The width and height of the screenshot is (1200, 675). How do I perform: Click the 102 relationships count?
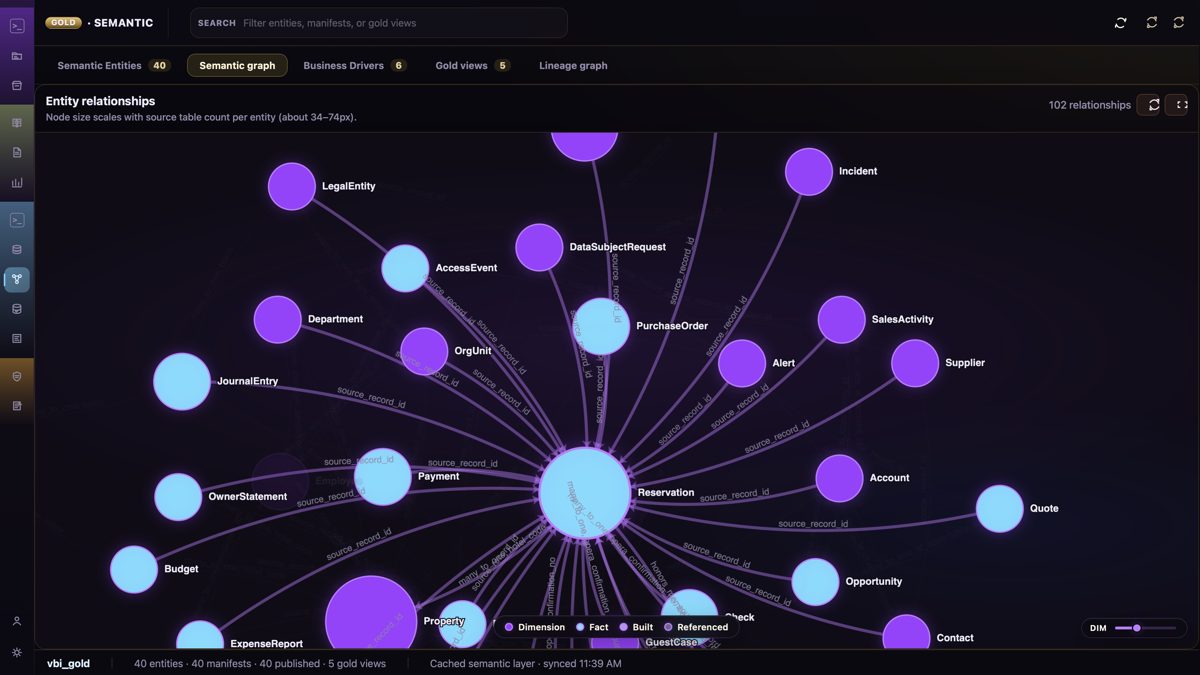click(x=1089, y=105)
